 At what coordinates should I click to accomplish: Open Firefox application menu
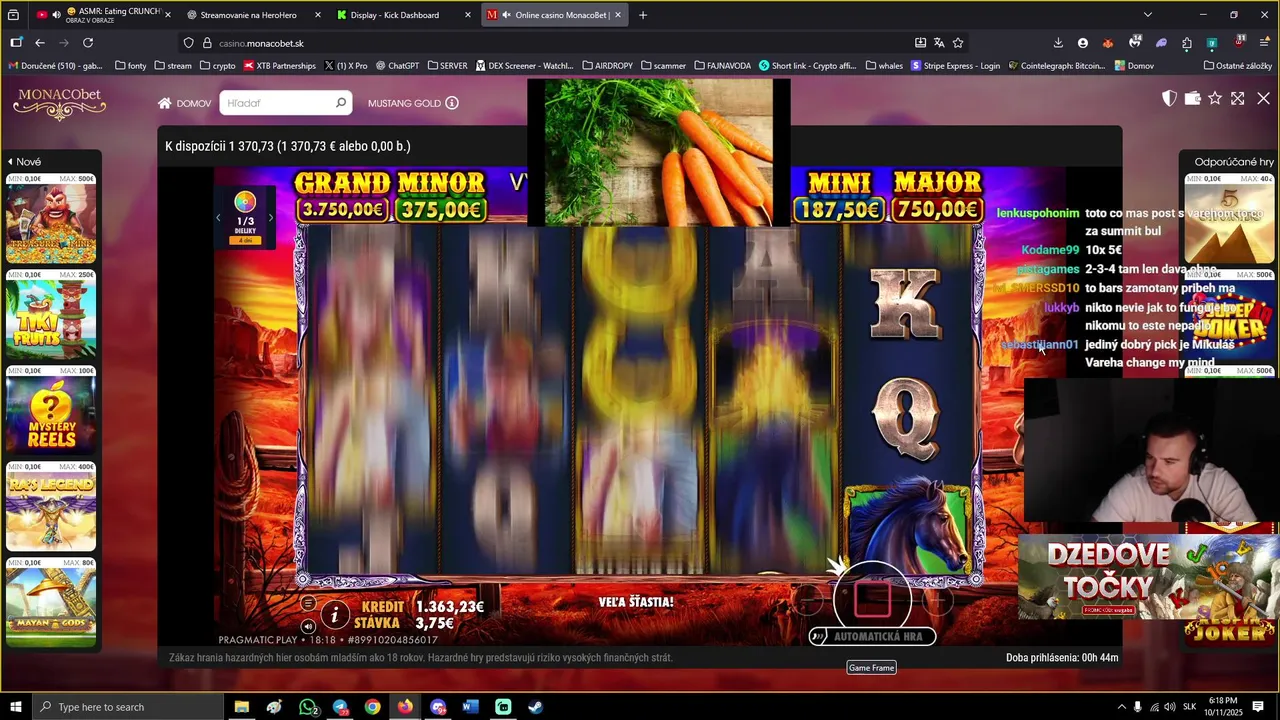1264,43
